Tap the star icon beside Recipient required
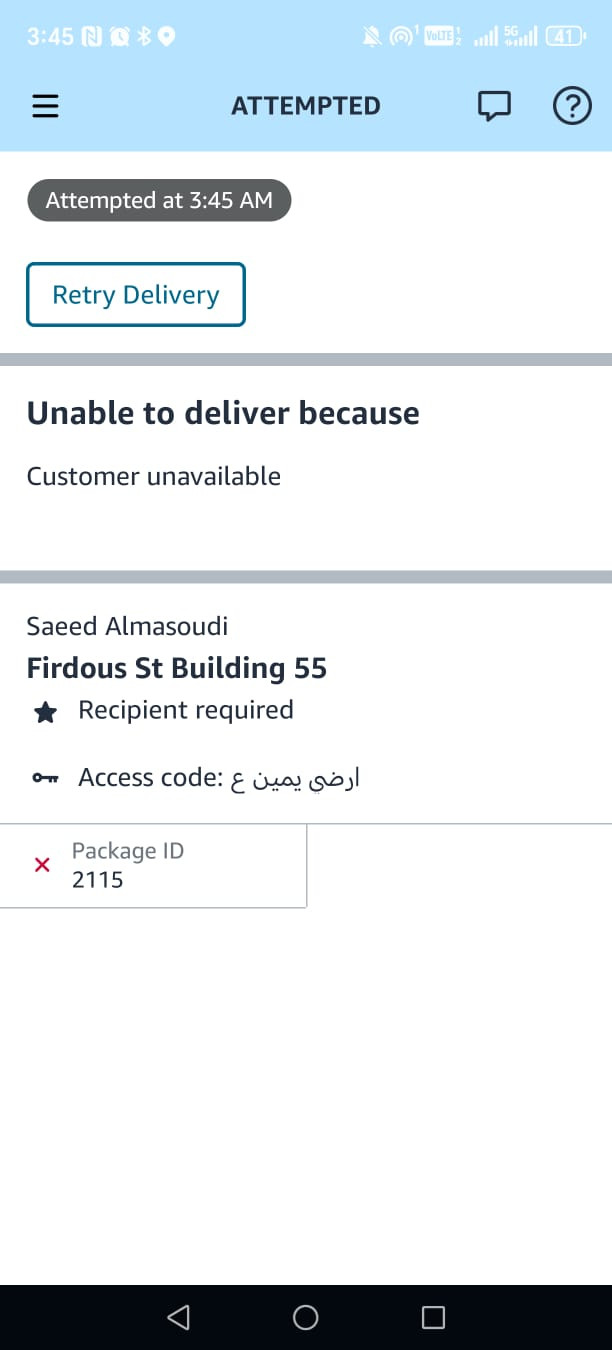 point(46,712)
